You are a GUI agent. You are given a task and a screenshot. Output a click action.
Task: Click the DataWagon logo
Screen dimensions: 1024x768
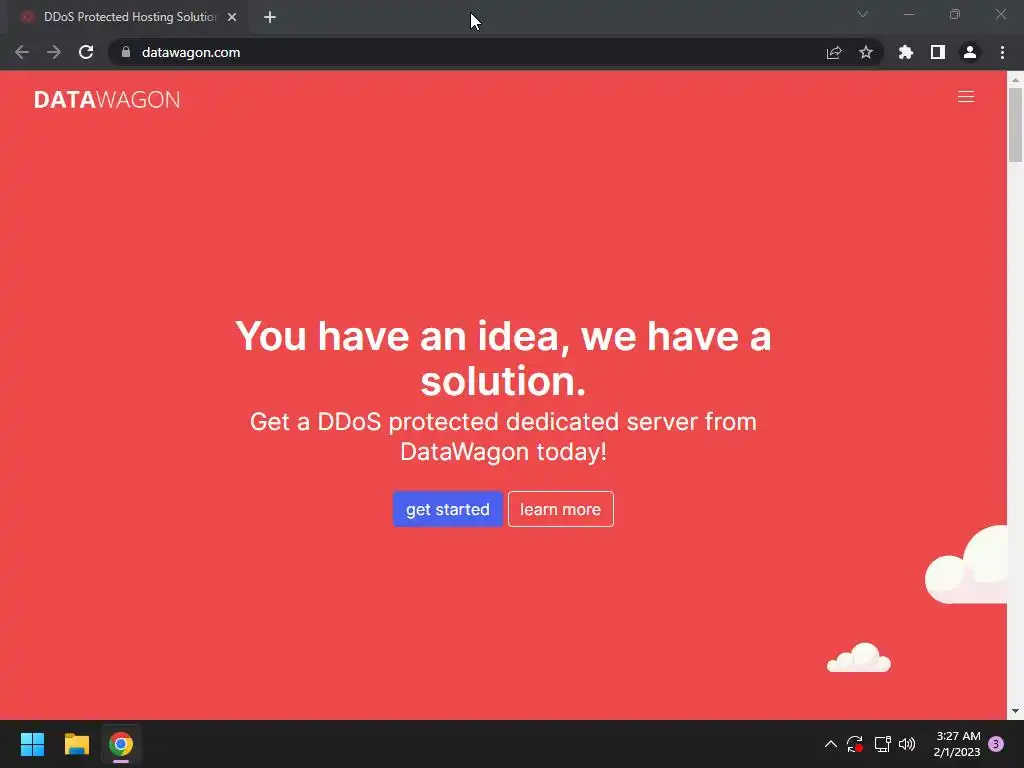[x=106, y=99]
